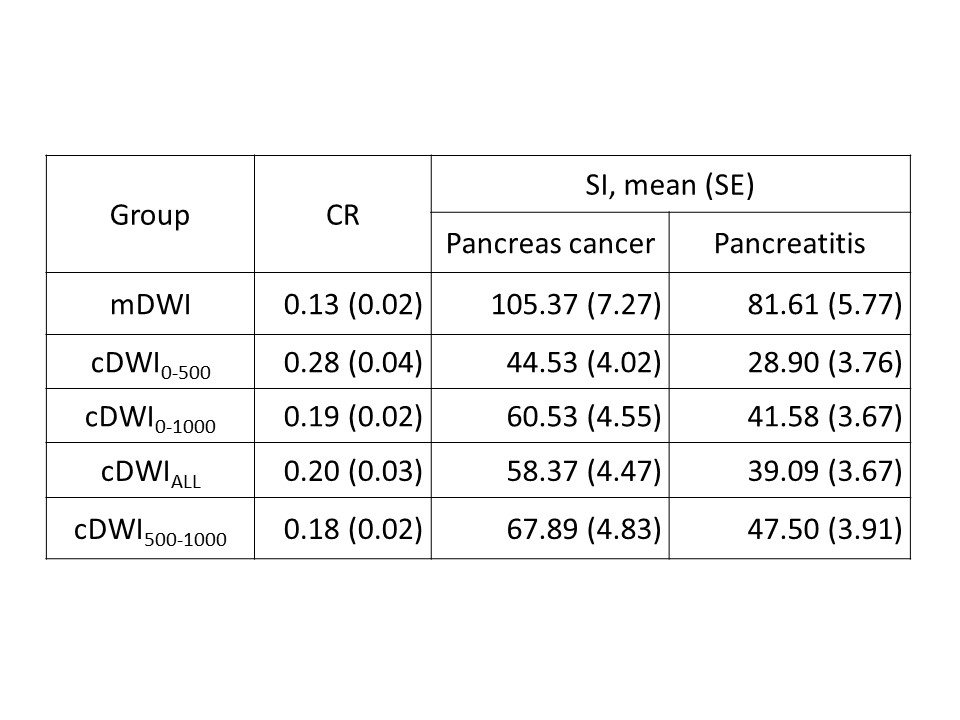Image resolution: width=960 pixels, height=720 pixels.
Task: Select the 'SI, mean (SE)' header cell
Action: (x=670, y=185)
